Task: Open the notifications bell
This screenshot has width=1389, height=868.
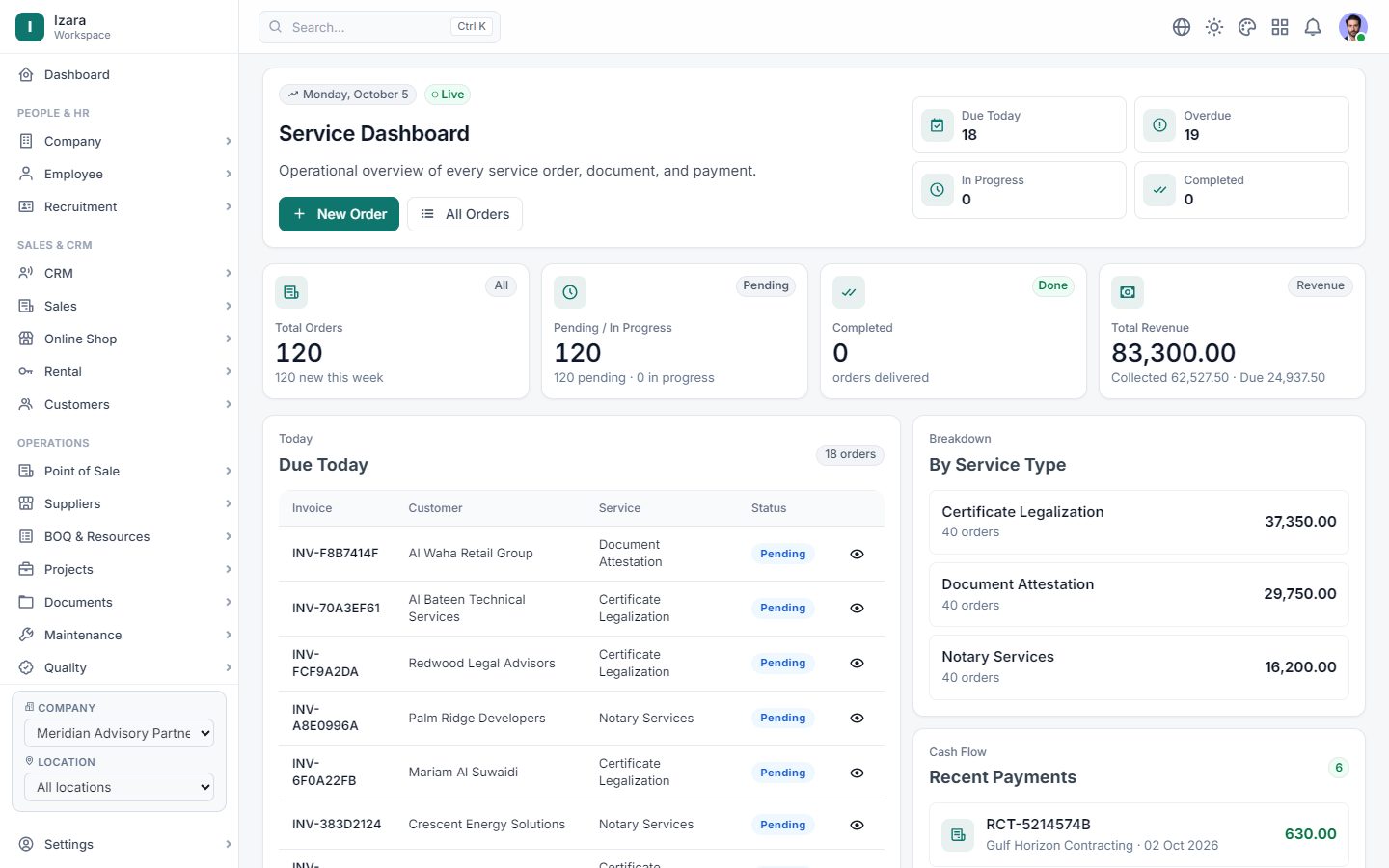Action: coord(1313,27)
